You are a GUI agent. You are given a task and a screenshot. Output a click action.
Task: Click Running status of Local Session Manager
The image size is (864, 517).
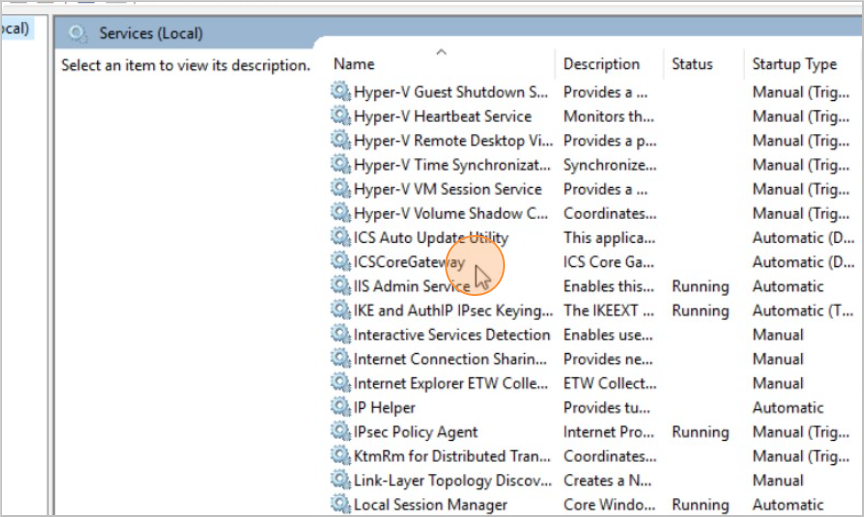point(700,504)
